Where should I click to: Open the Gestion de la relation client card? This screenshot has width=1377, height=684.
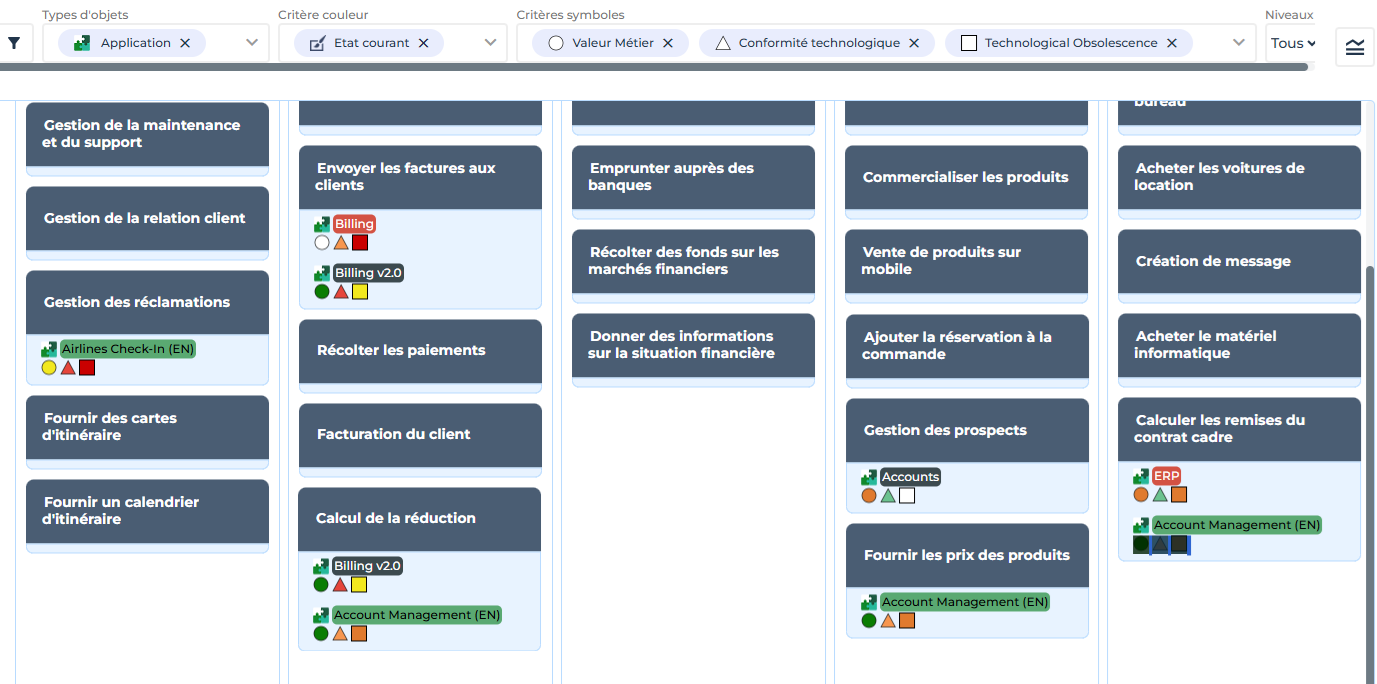point(147,218)
